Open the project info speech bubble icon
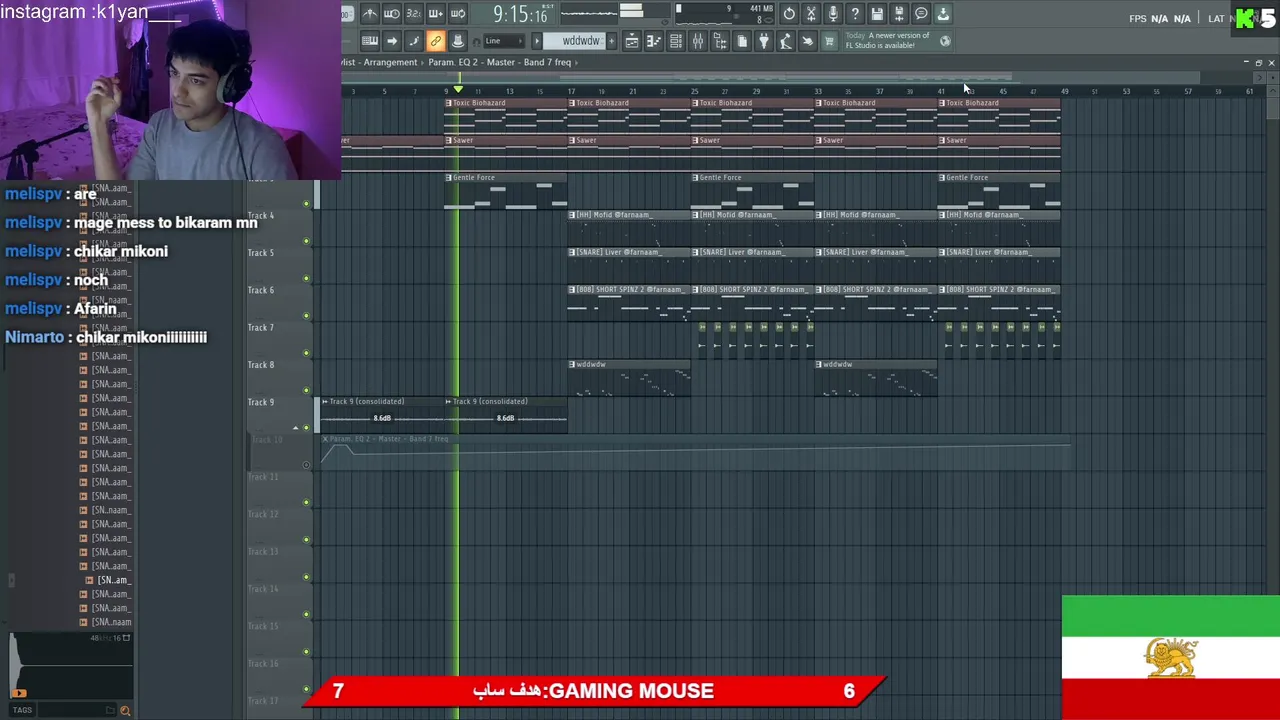 [x=921, y=14]
